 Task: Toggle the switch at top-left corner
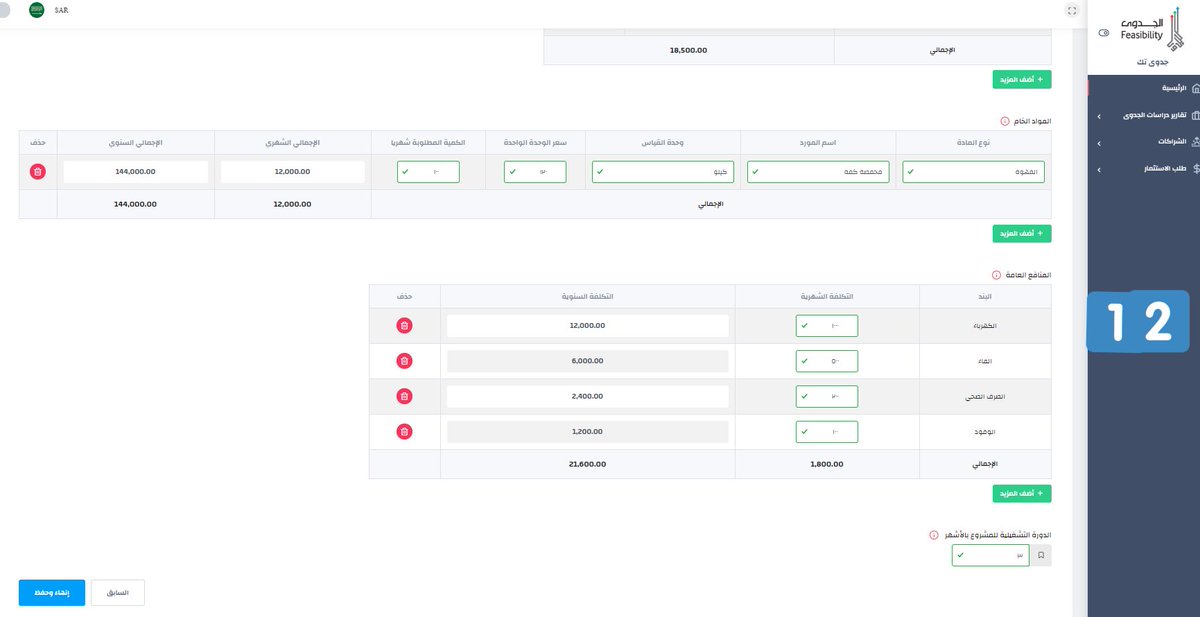click(4, 10)
